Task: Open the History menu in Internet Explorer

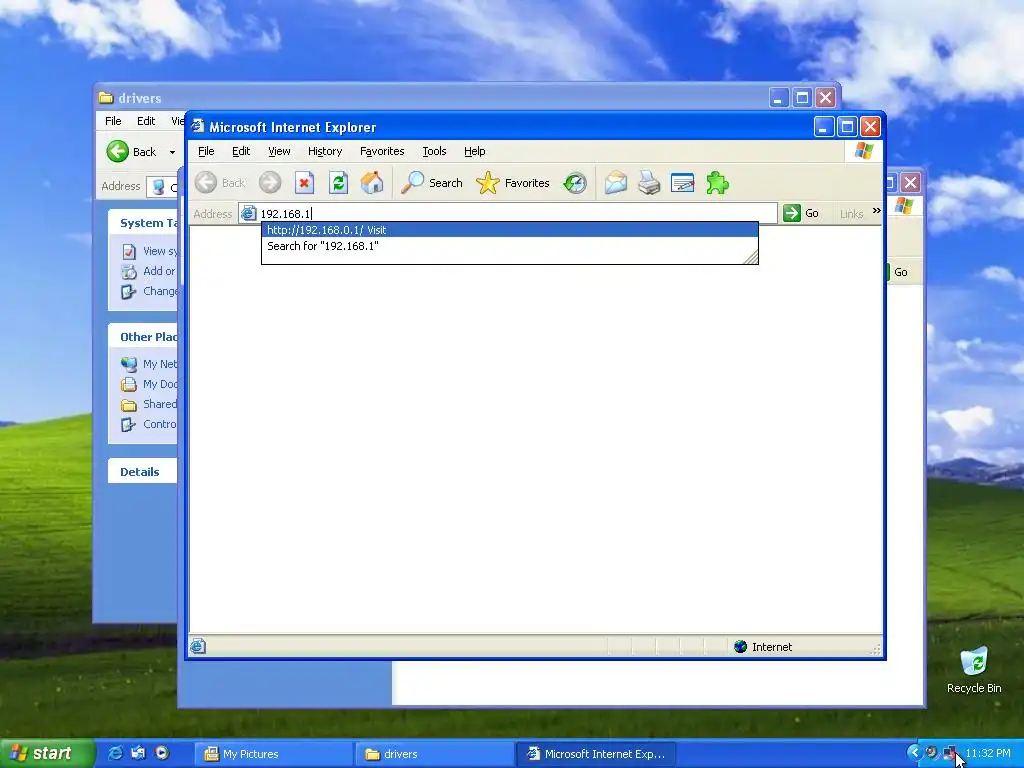Action: pos(325,151)
